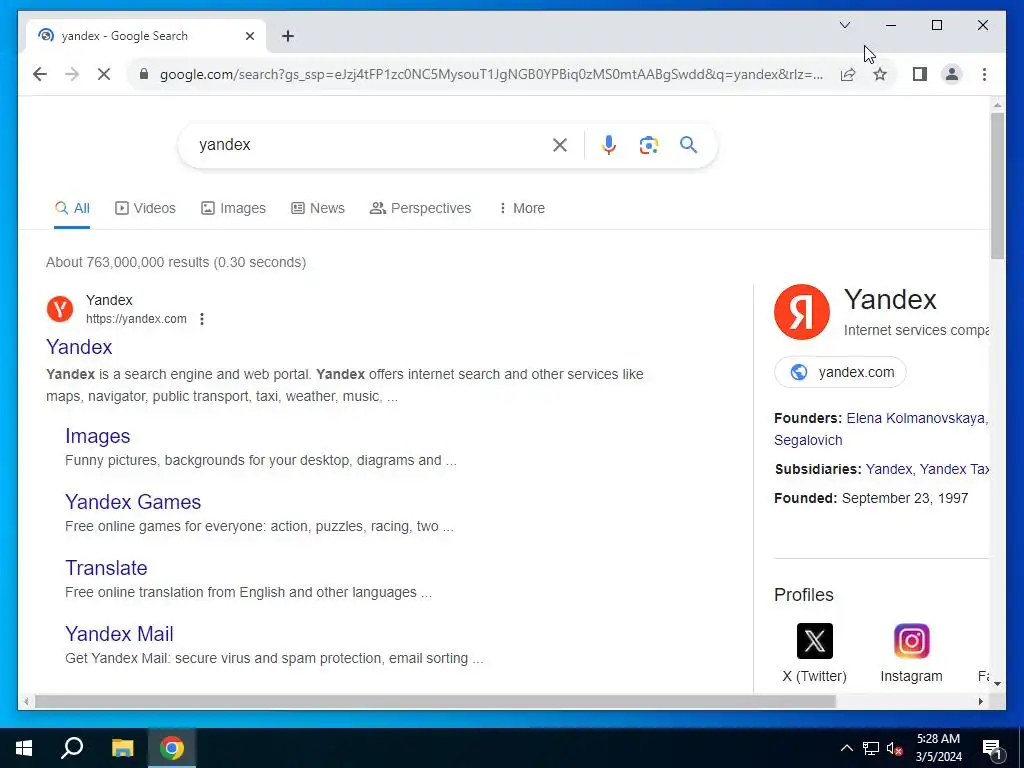View site information via the padlock icon

pos(144,74)
